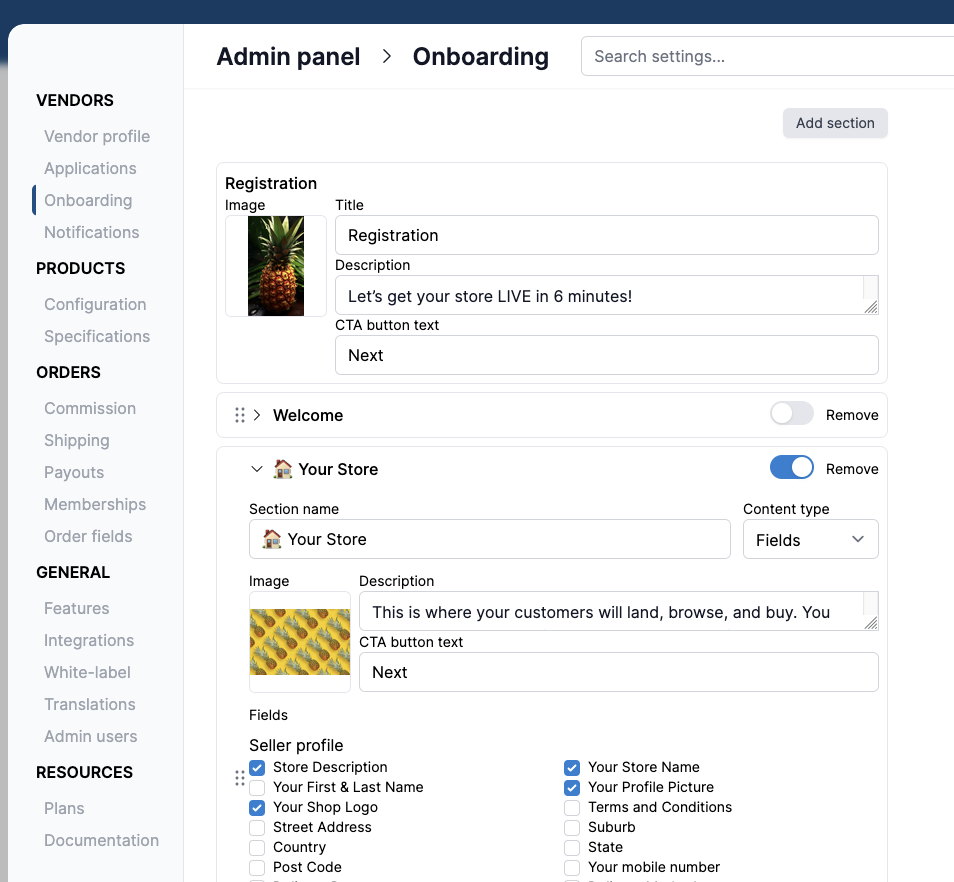Viewport: 954px width, 882px height.
Task: Open Admin users in sidebar
Action: [91, 737]
